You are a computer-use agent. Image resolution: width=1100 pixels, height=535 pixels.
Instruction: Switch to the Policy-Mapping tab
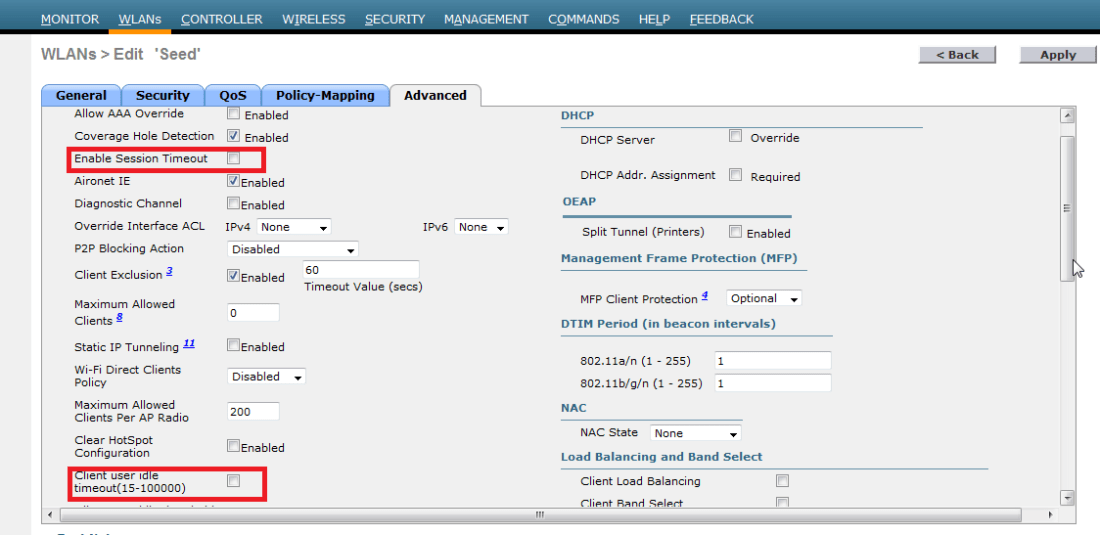point(325,95)
